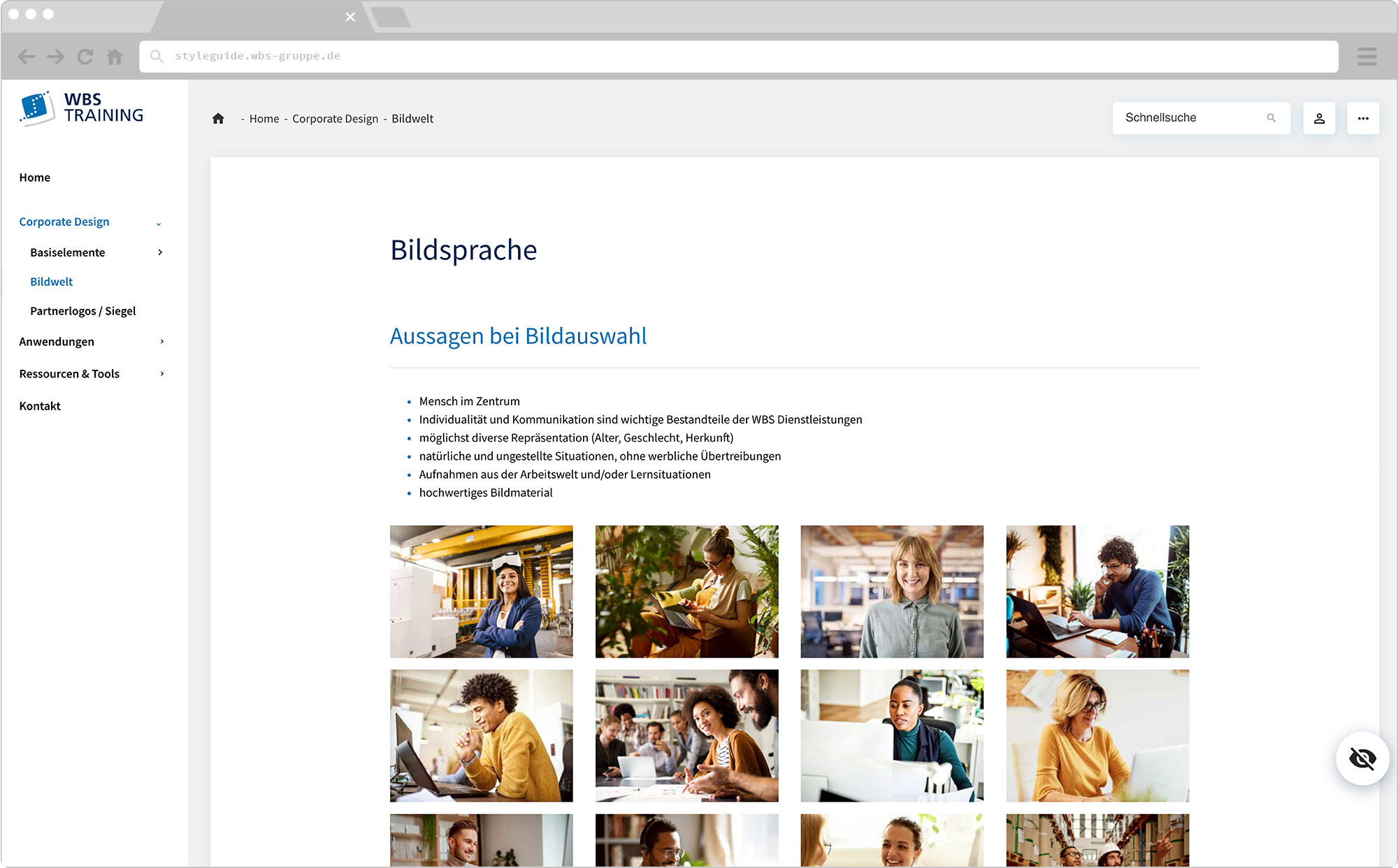1398x868 pixels.
Task: Open the group meeting photo
Action: [687, 736]
